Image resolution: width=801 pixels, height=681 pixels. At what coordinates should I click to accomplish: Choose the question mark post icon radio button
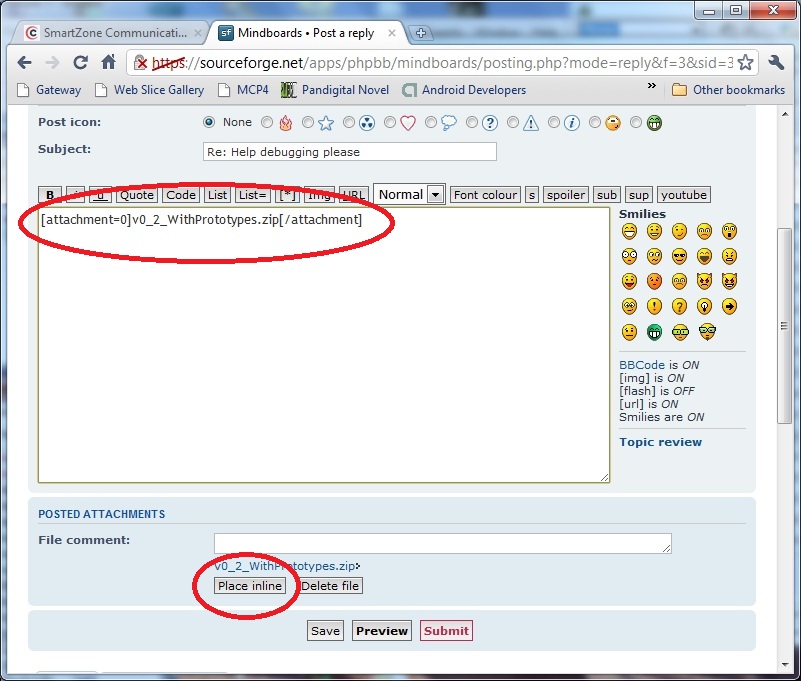tap(473, 123)
